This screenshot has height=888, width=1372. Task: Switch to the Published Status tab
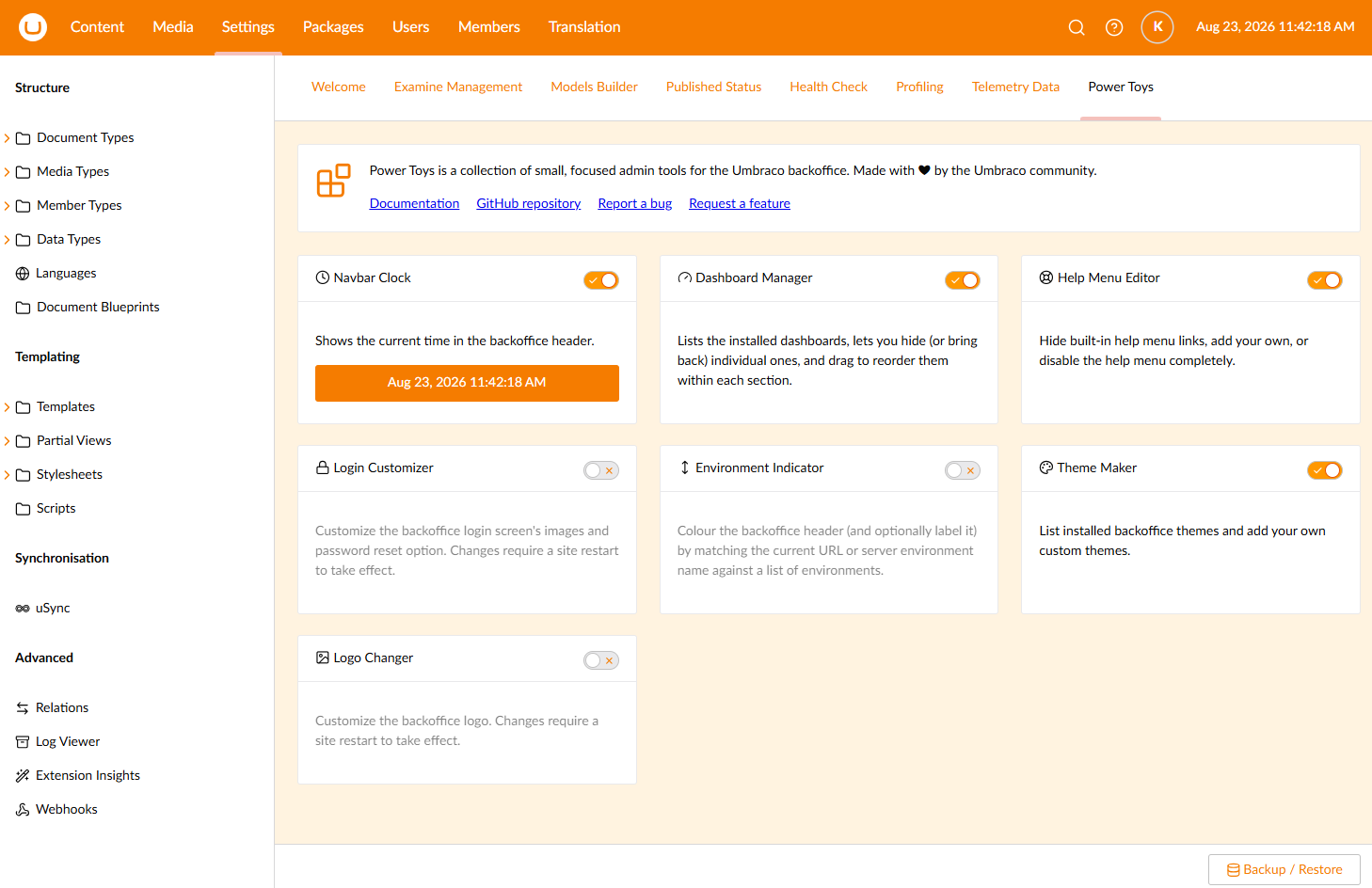[x=713, y=87]
